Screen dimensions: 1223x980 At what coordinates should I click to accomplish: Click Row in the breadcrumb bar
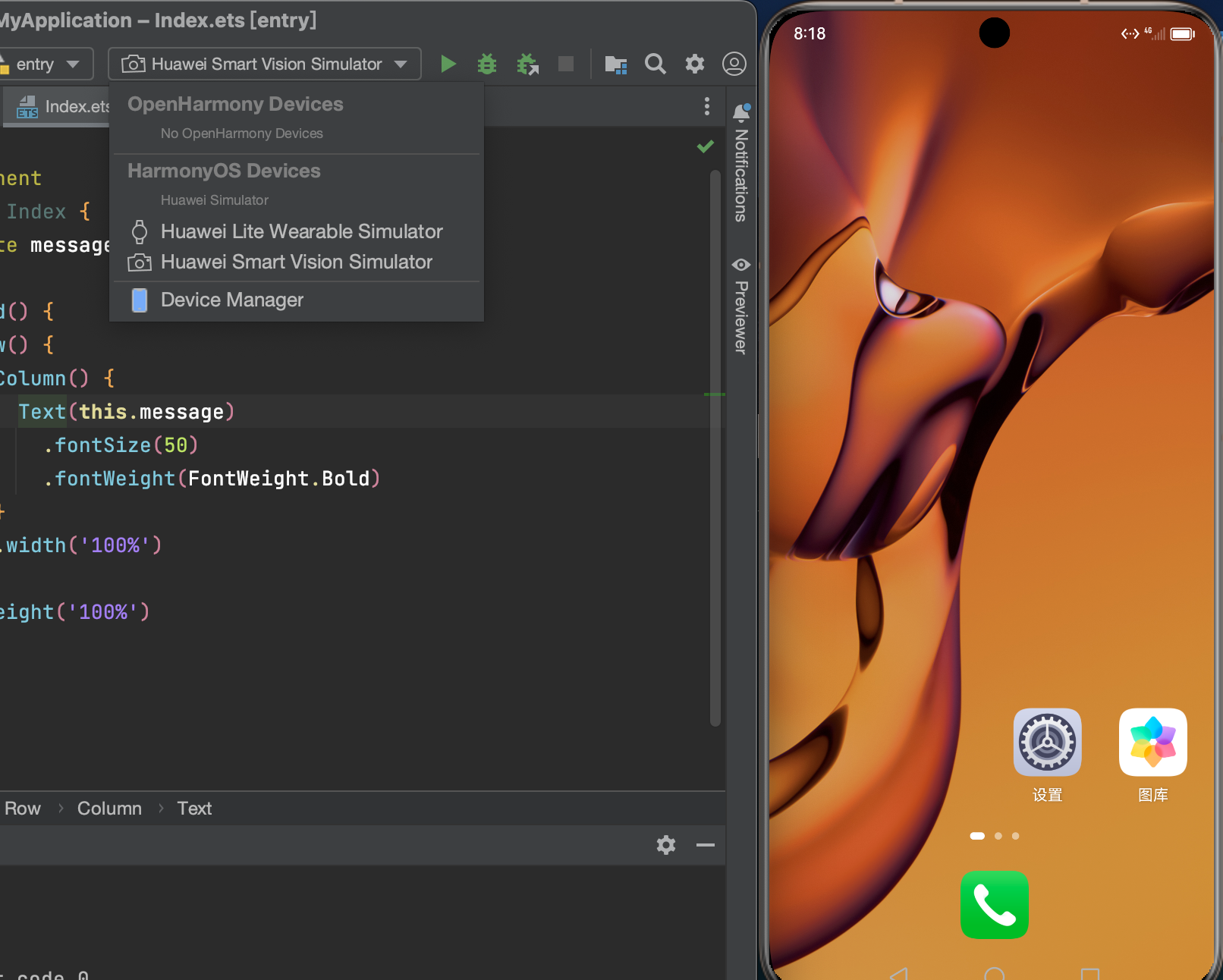click(23, 809)
